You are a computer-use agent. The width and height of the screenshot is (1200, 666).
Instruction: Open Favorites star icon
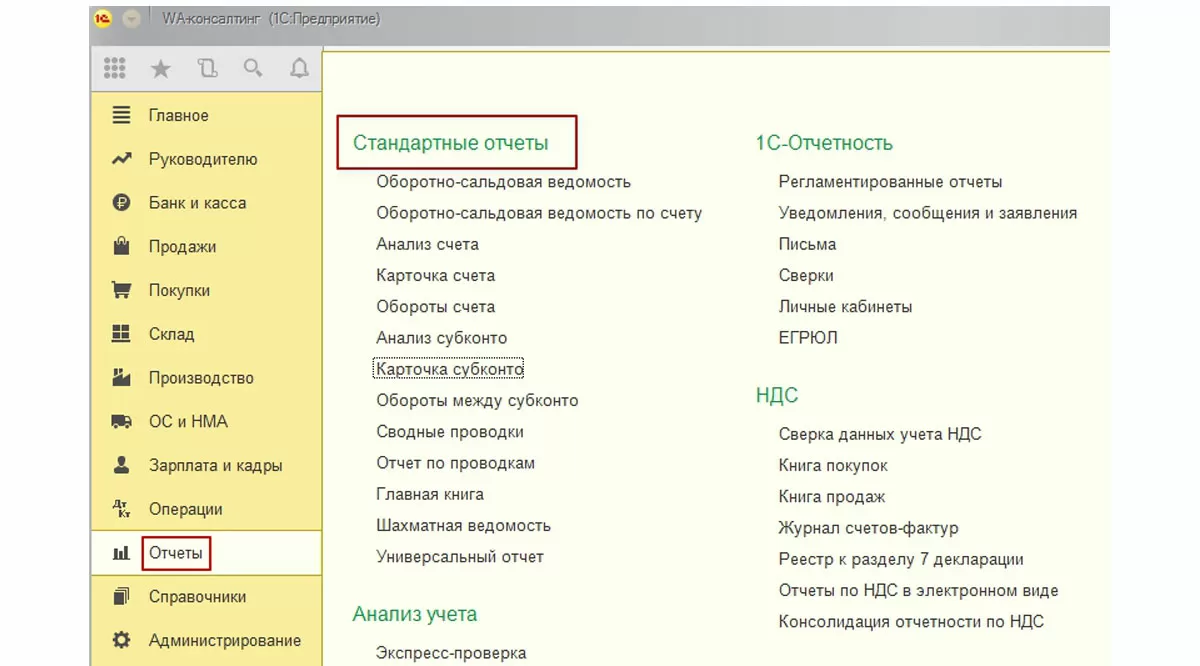pyautogui.click(x=160, y=68)
